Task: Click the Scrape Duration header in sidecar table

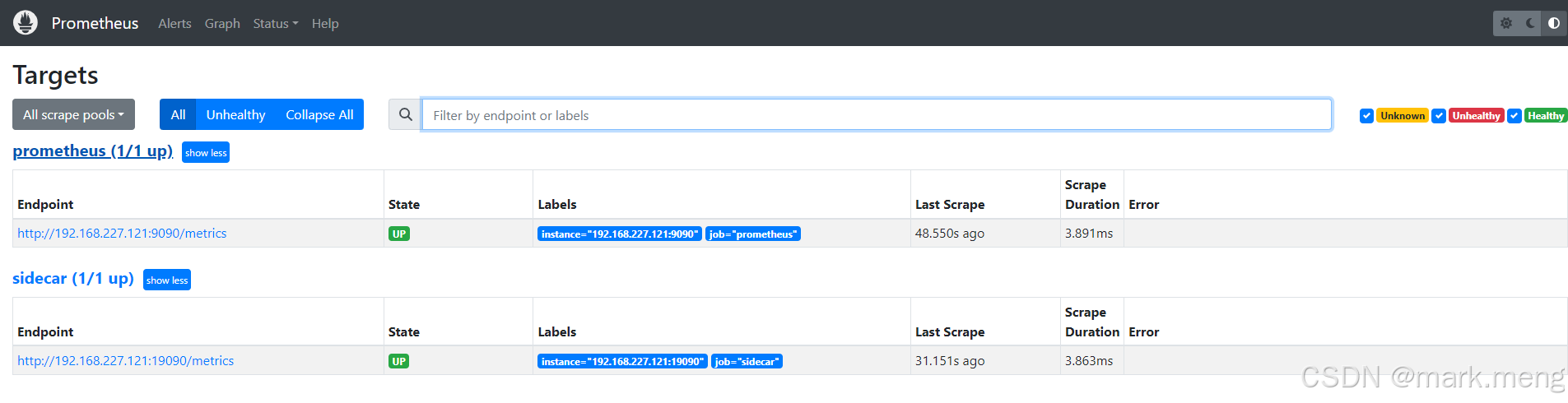Action: 1092,322
